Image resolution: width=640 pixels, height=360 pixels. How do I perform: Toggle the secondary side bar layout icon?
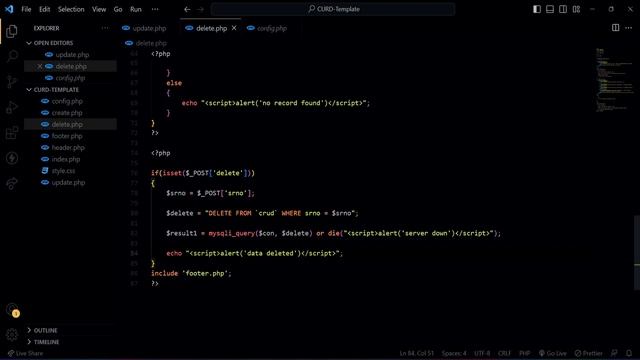pyautogui.click(x=563, y=9)
